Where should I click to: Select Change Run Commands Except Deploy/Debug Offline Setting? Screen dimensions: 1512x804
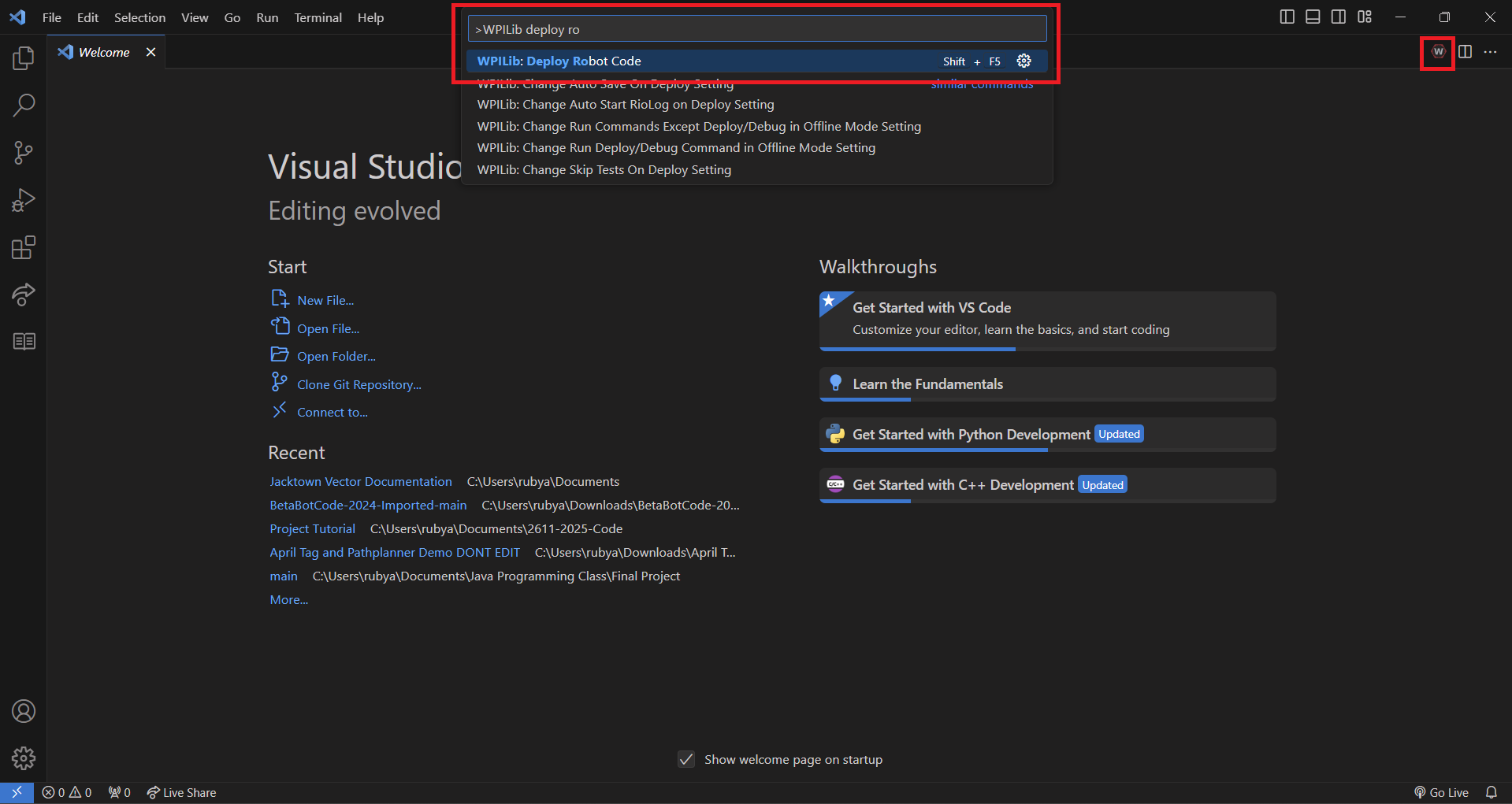[x=756, y=126]
